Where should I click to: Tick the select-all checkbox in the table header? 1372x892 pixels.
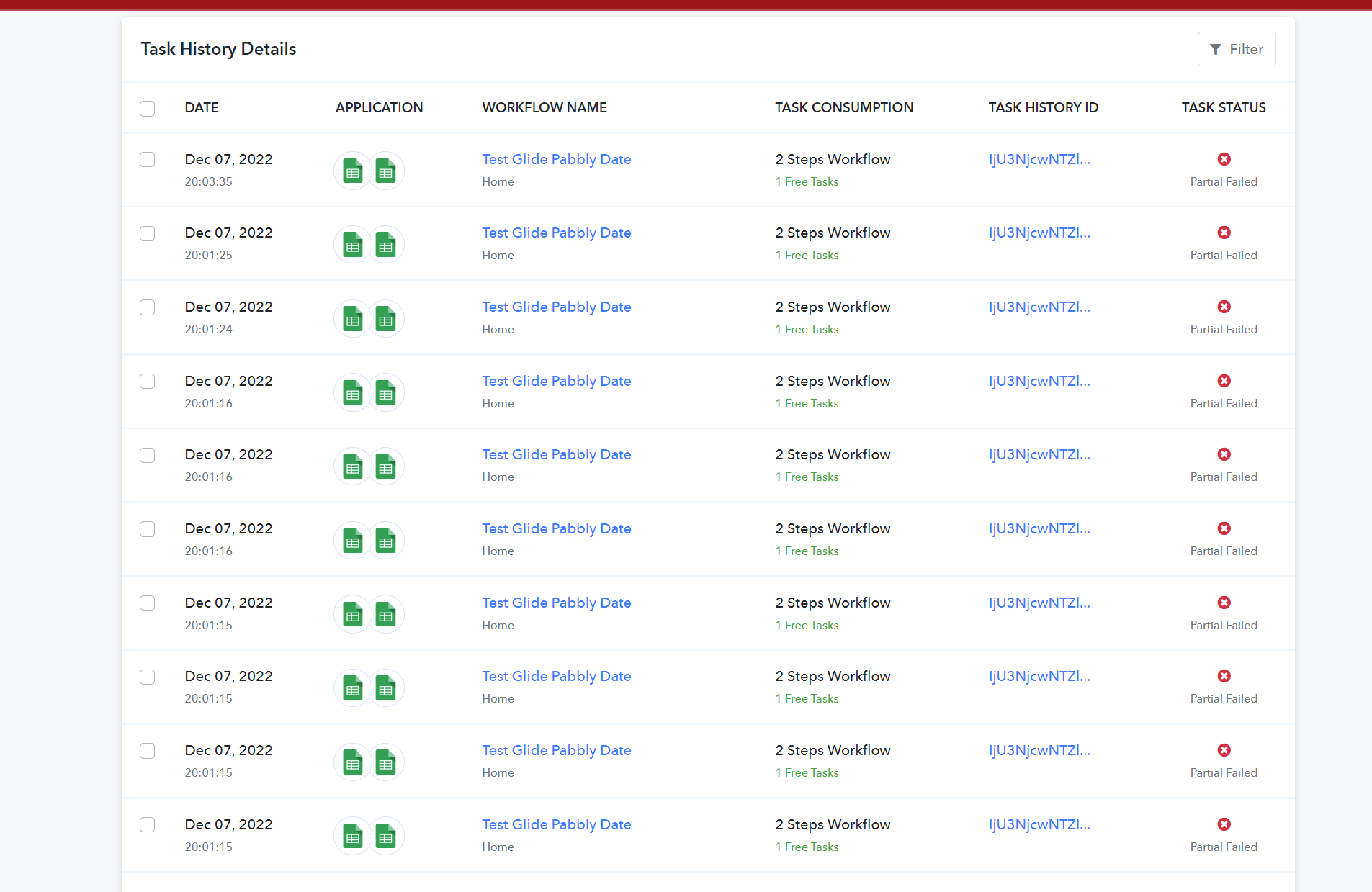pos(148,108)
